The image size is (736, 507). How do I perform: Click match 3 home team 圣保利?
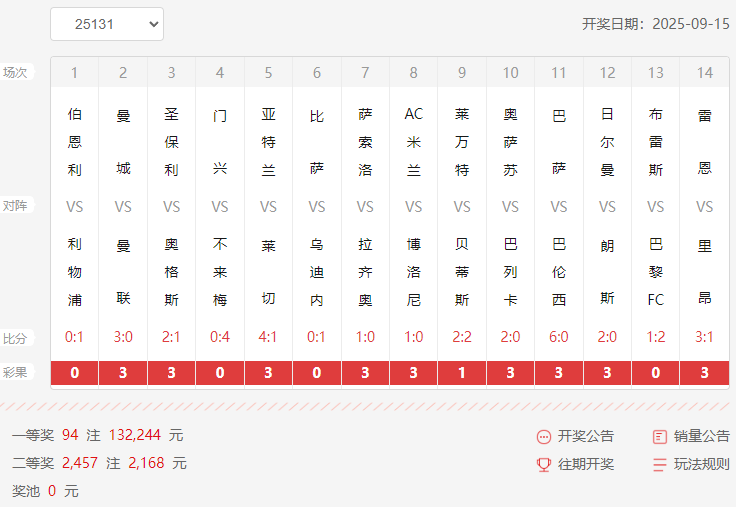click(x=171, y=142)
